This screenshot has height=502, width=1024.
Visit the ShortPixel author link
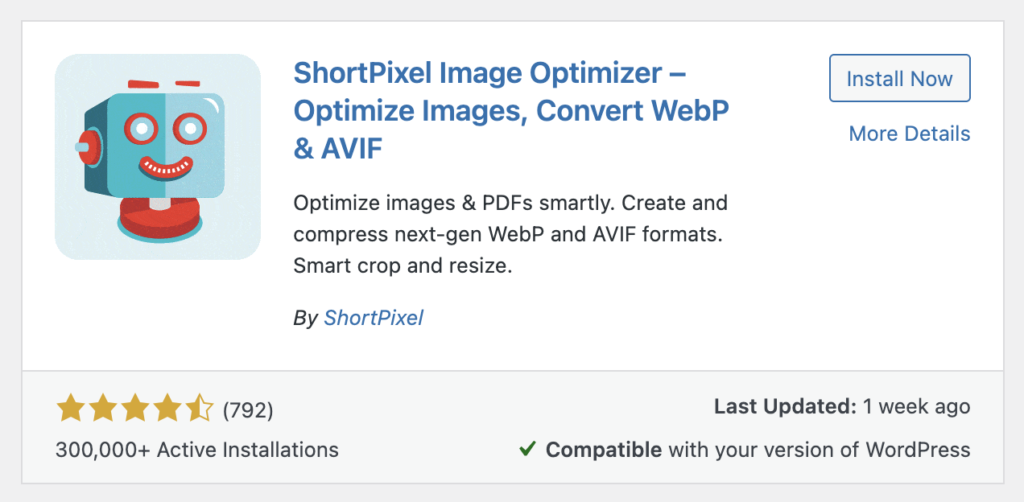(x=374, y=318)
